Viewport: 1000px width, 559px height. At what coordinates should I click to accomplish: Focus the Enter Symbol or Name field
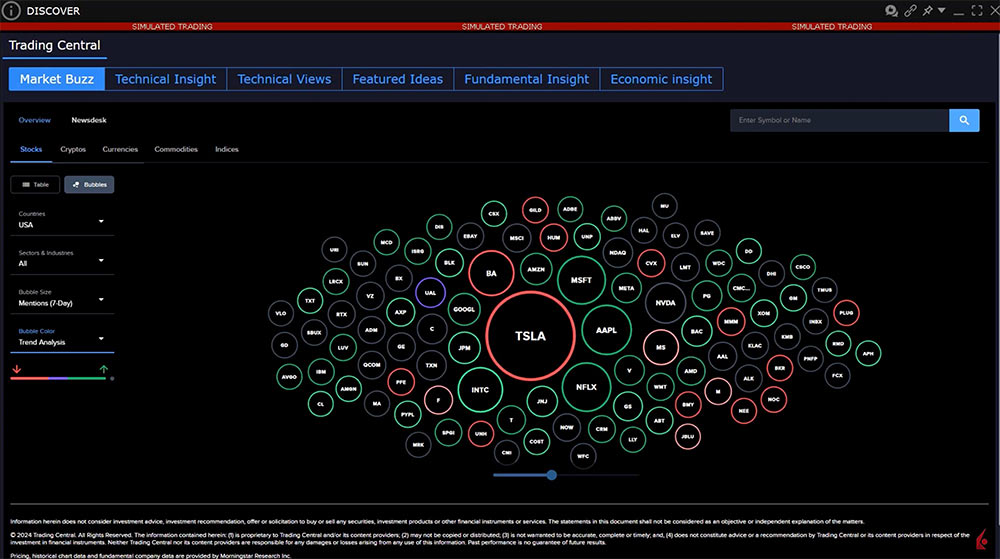[x=839, y=120]
